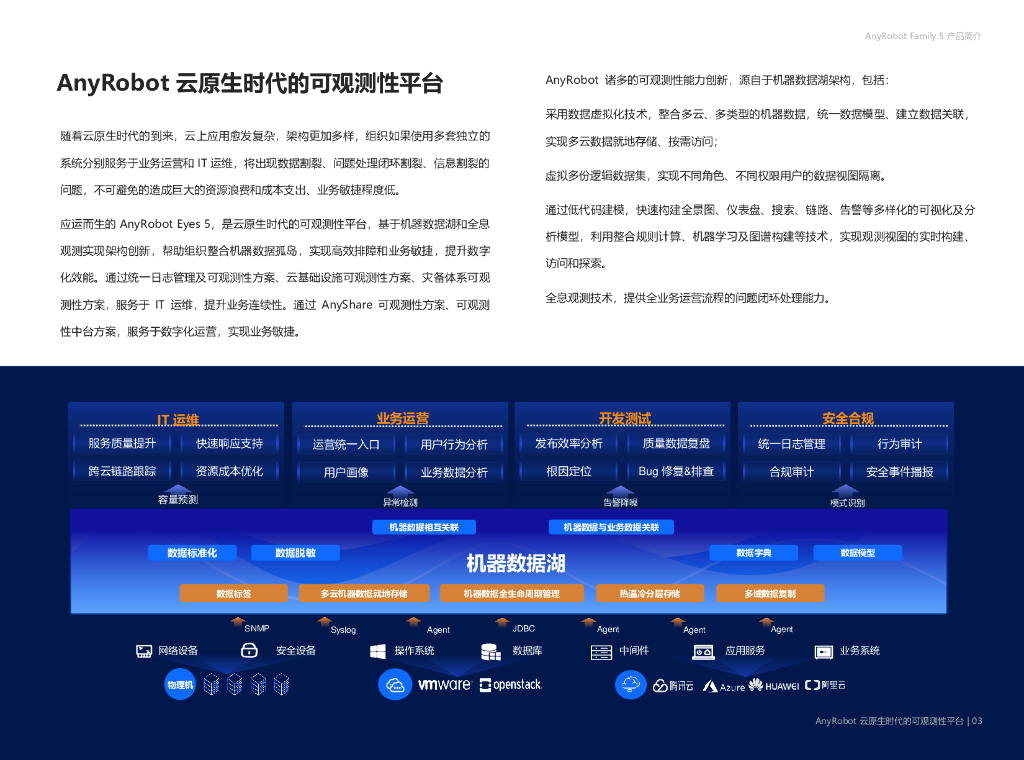Click the 机器数据相互关联 label
The height and width of the screenshot is (760, 1024).
(x=424, y=527)
